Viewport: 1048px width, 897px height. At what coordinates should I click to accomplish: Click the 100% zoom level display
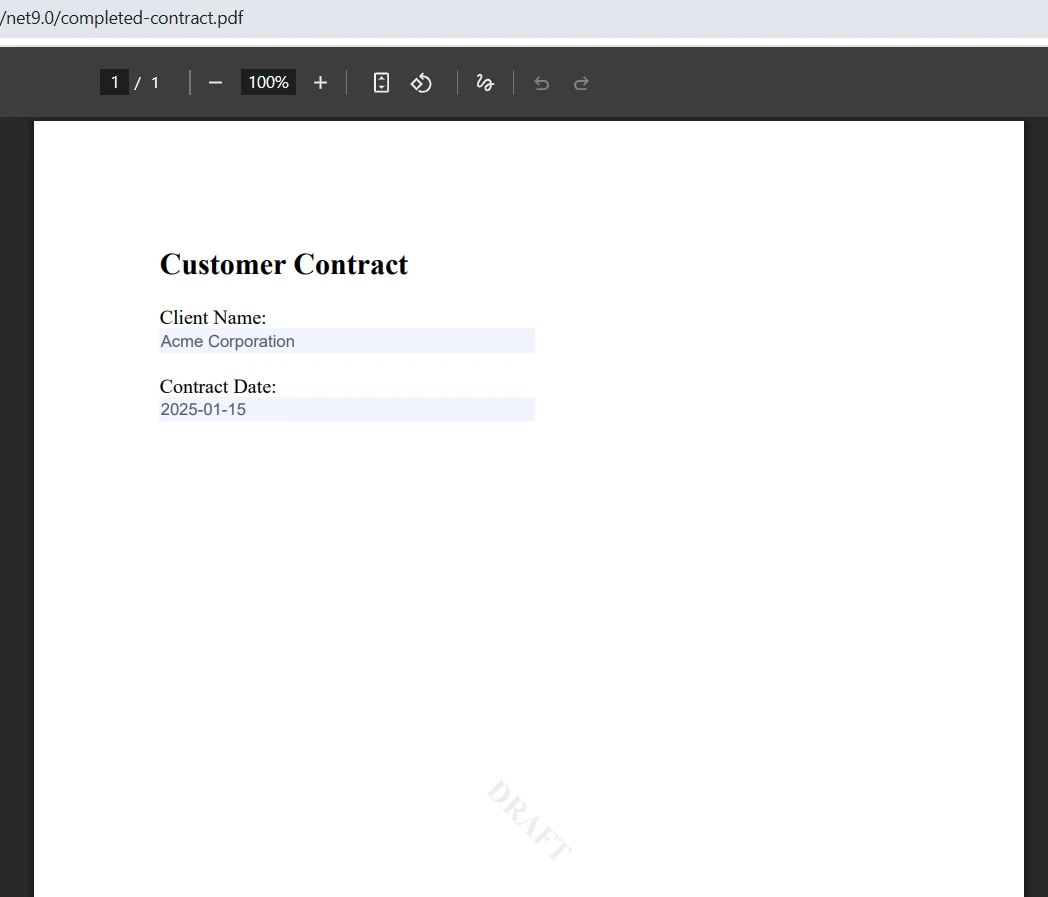267,83
